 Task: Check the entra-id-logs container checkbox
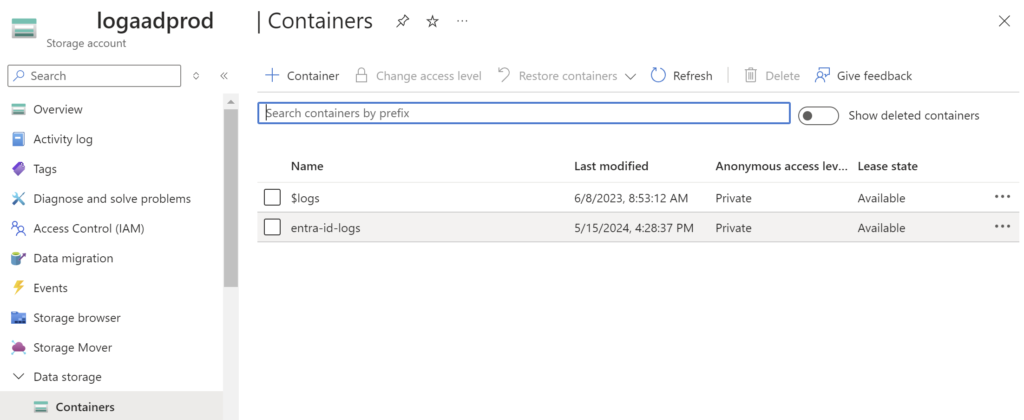[272, 227]
